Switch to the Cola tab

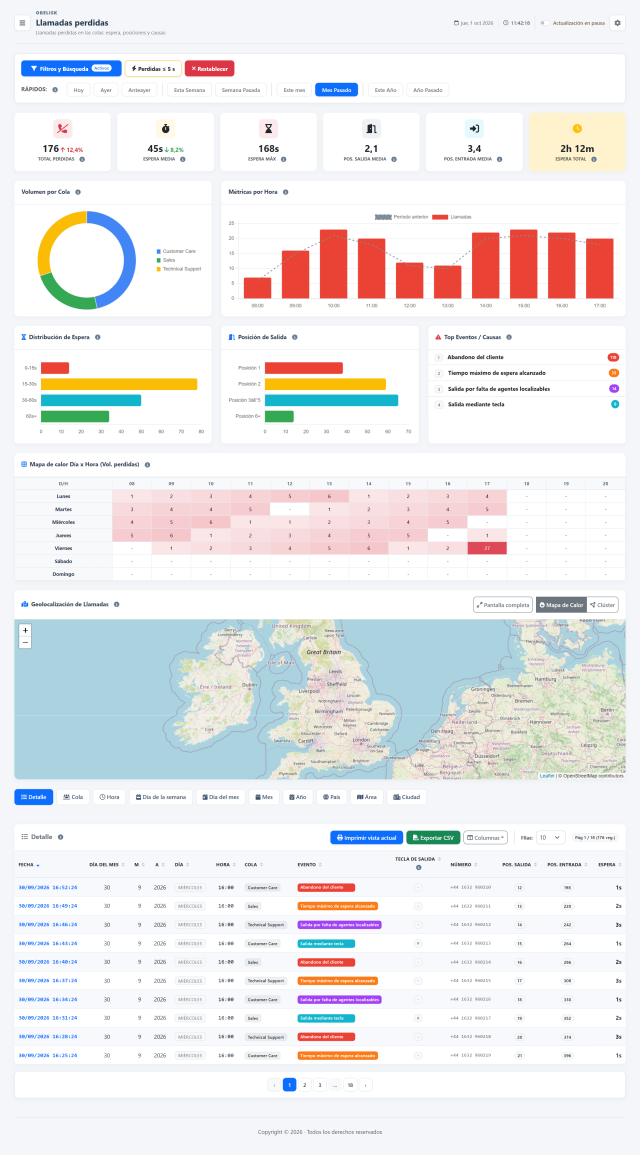(x=73, y=797)
